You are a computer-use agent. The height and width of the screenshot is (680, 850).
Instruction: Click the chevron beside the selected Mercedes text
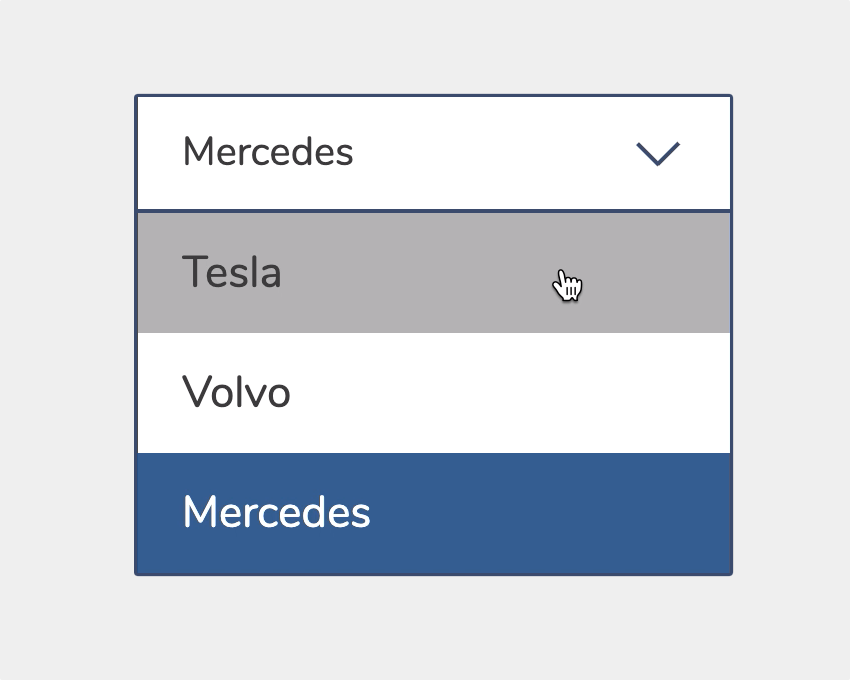657,152
